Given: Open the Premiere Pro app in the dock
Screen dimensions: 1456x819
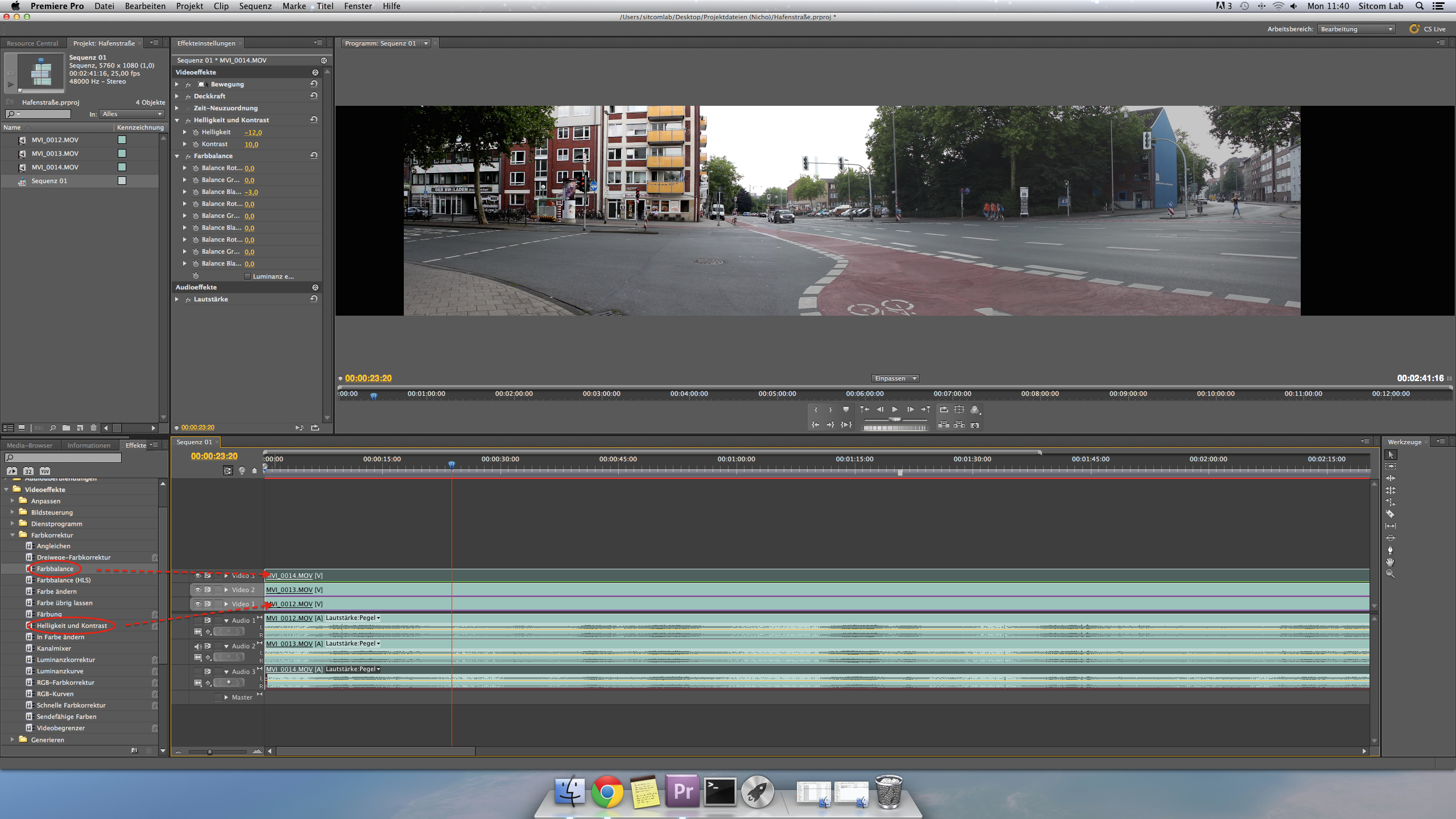Looking at the screenshot, I should 682,791.
